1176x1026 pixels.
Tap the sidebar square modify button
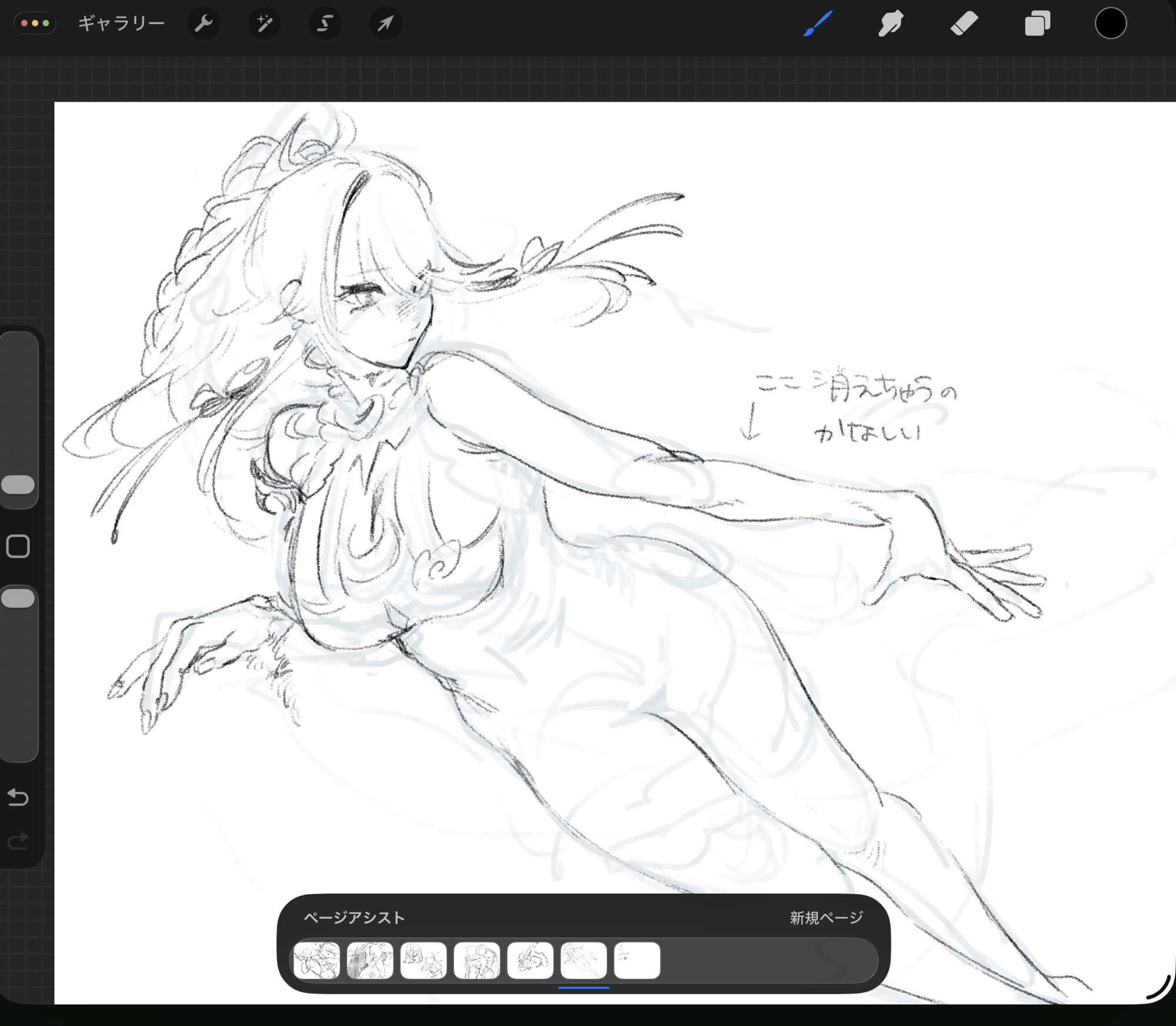[18, 546]
